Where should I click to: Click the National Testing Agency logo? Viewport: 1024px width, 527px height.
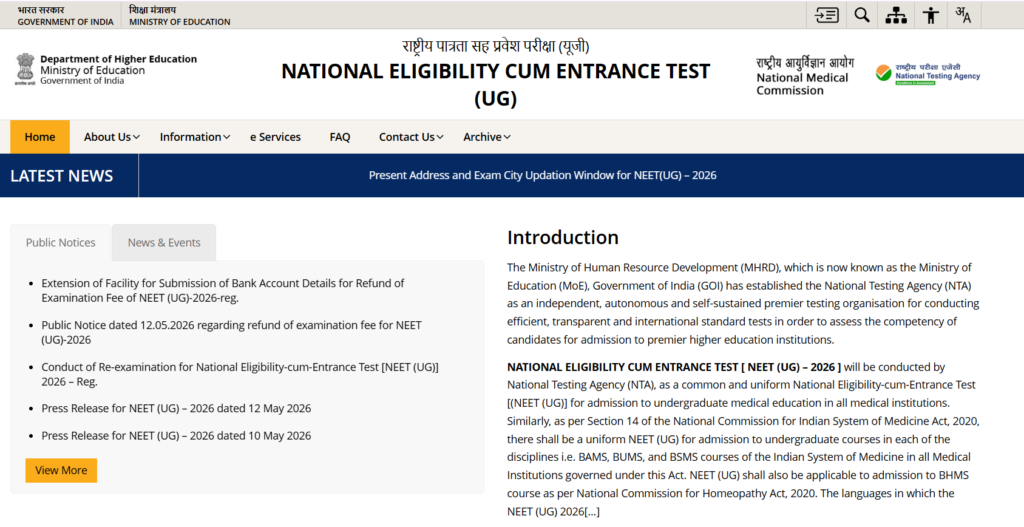coord(927,74)
